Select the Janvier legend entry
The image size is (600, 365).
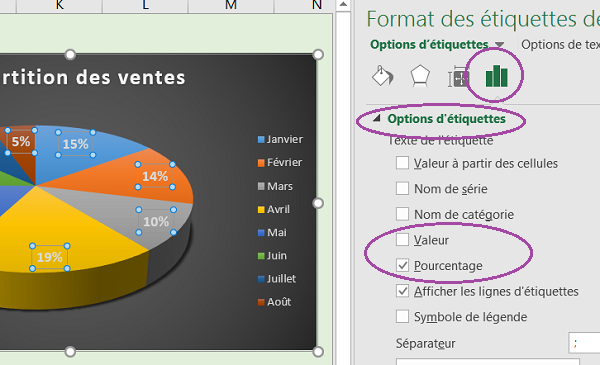(280, 139)
